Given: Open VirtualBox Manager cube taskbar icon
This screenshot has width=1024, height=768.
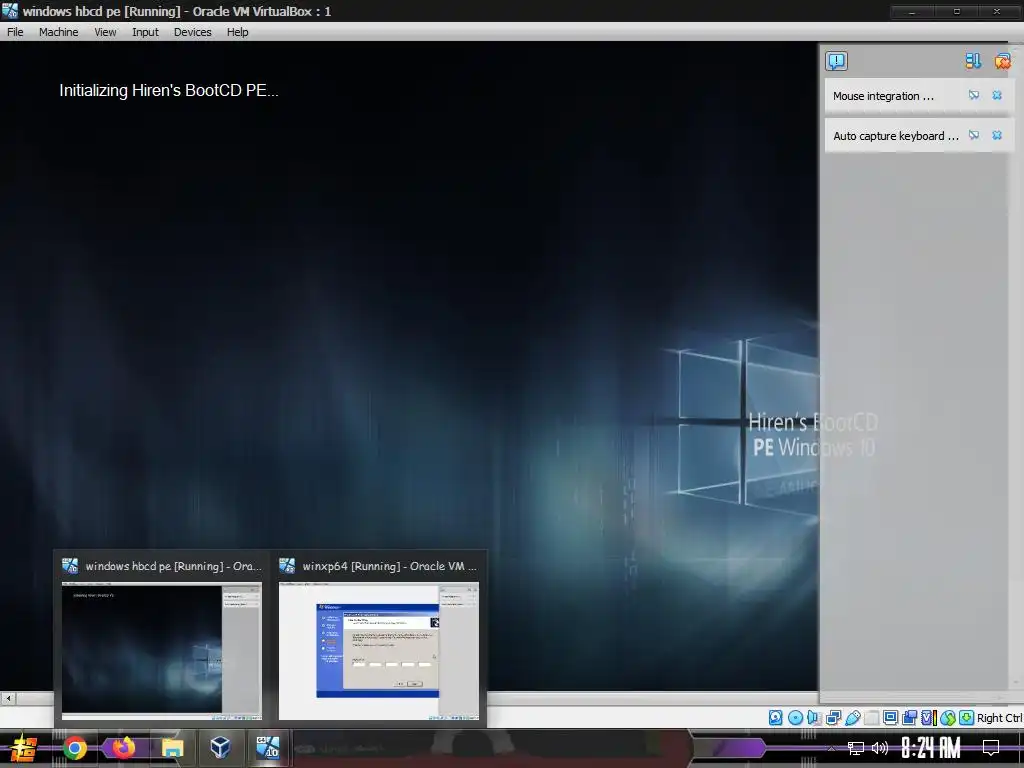Looking at the screenshot, I should tap(220, 748).
